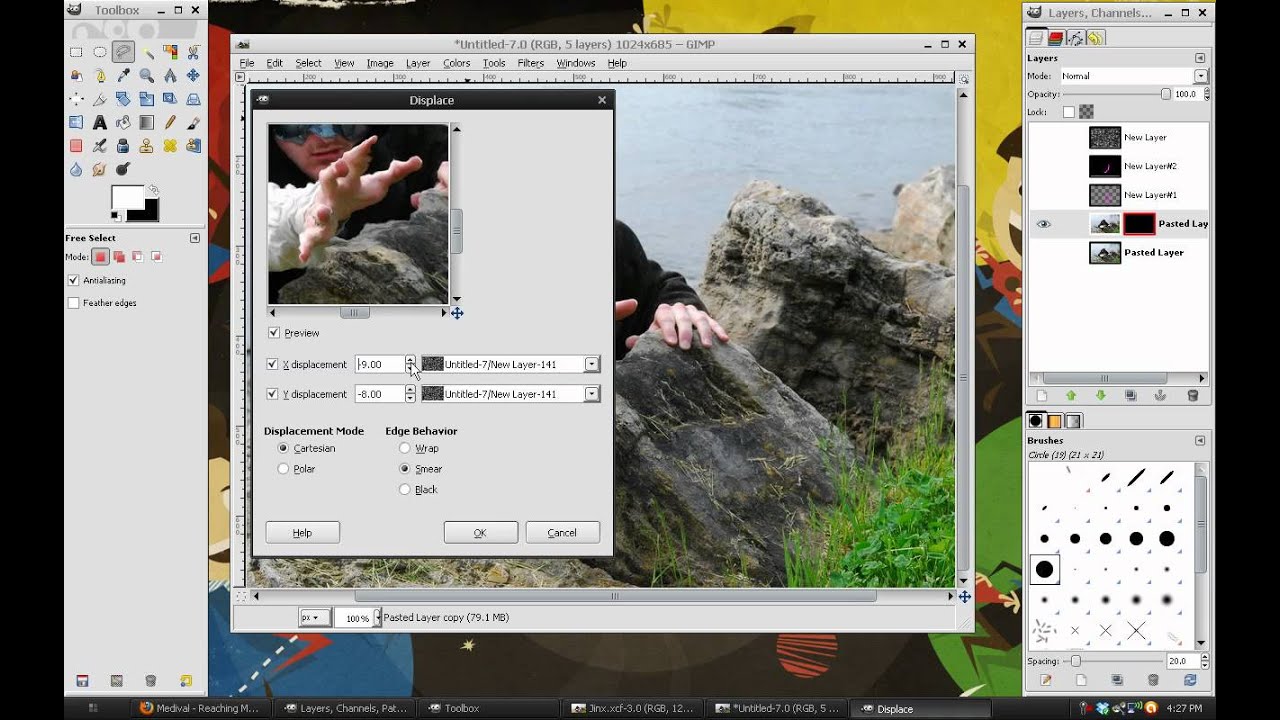Image resolution: width=1280 pixels, height=720 pixels.
Task: Toggle visibility eye of Pasted Layer copy
Action: 1043,224
